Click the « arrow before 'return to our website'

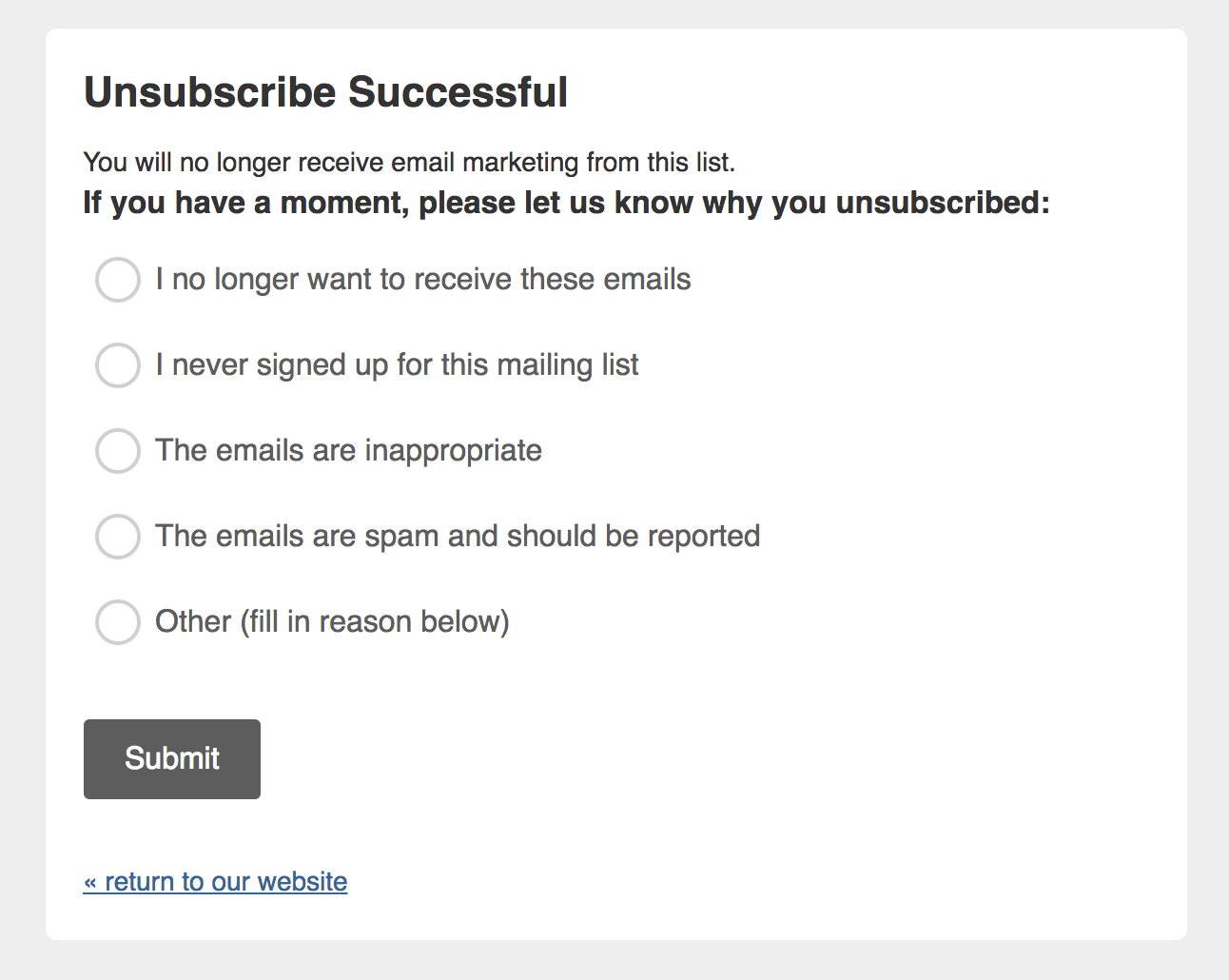pyautogui.click(x=90, y=883)
